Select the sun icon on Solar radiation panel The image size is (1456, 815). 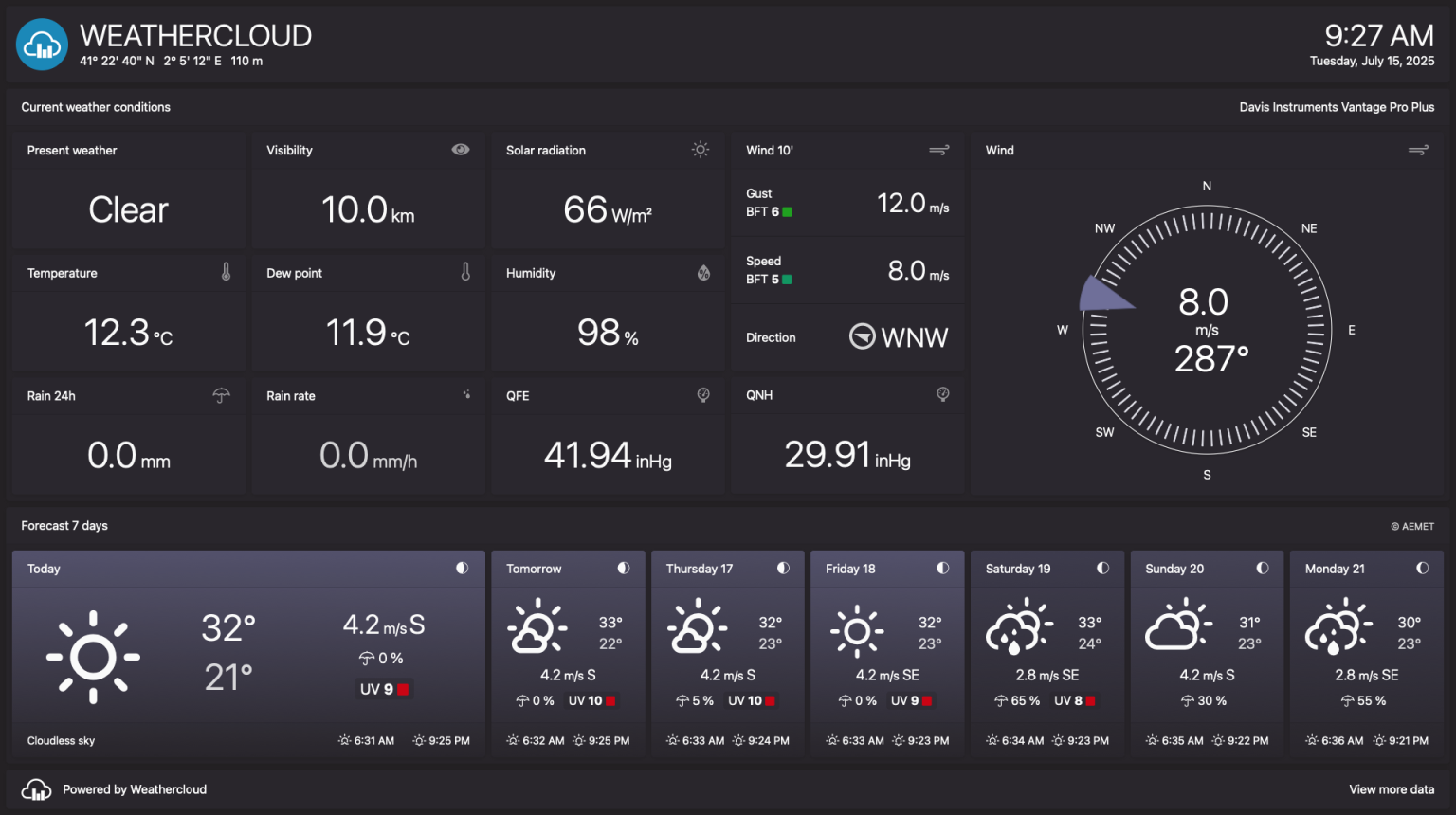pos(701,149)
